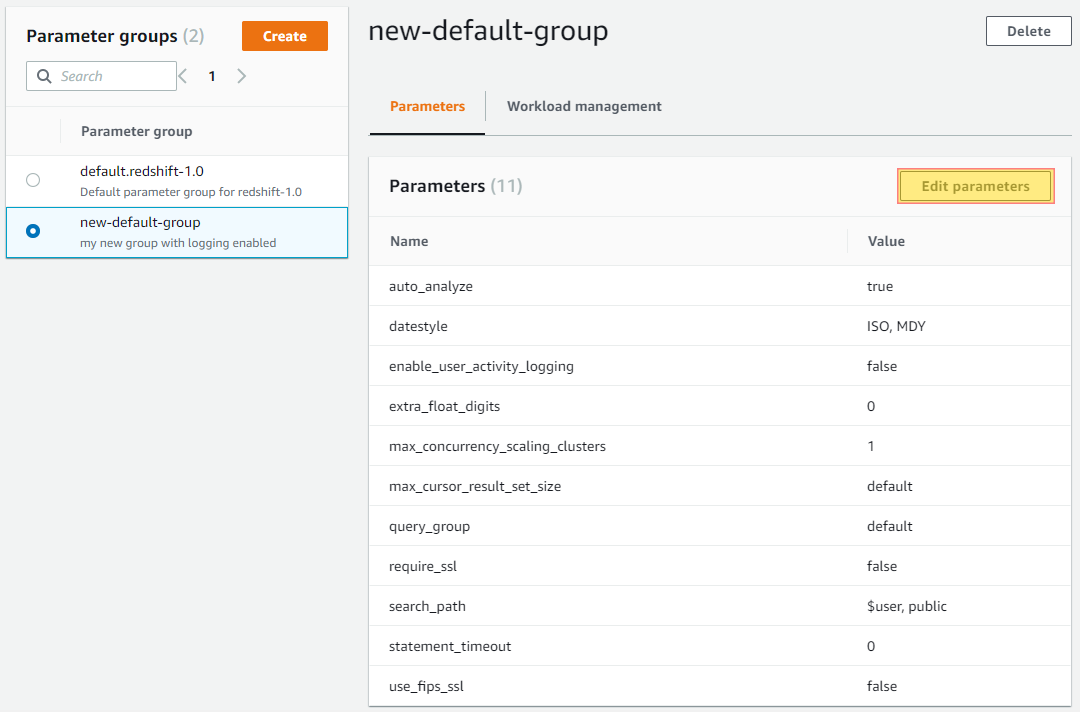This screenshot has height=712, width=1080.
Task: Click the auto_analyze parameter name
Action: (430, 286)
